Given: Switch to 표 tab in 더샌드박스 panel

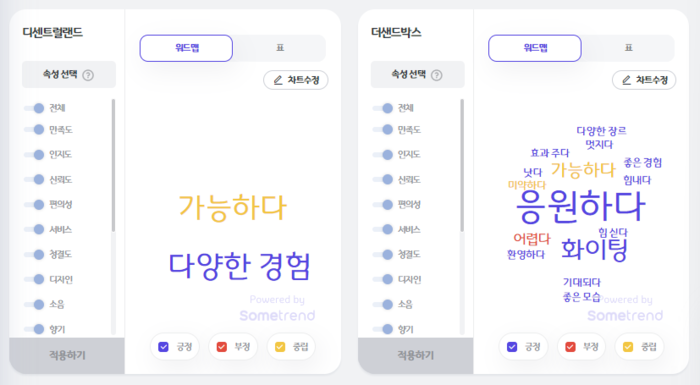Looking at the screenshot, I should (629, 48).
